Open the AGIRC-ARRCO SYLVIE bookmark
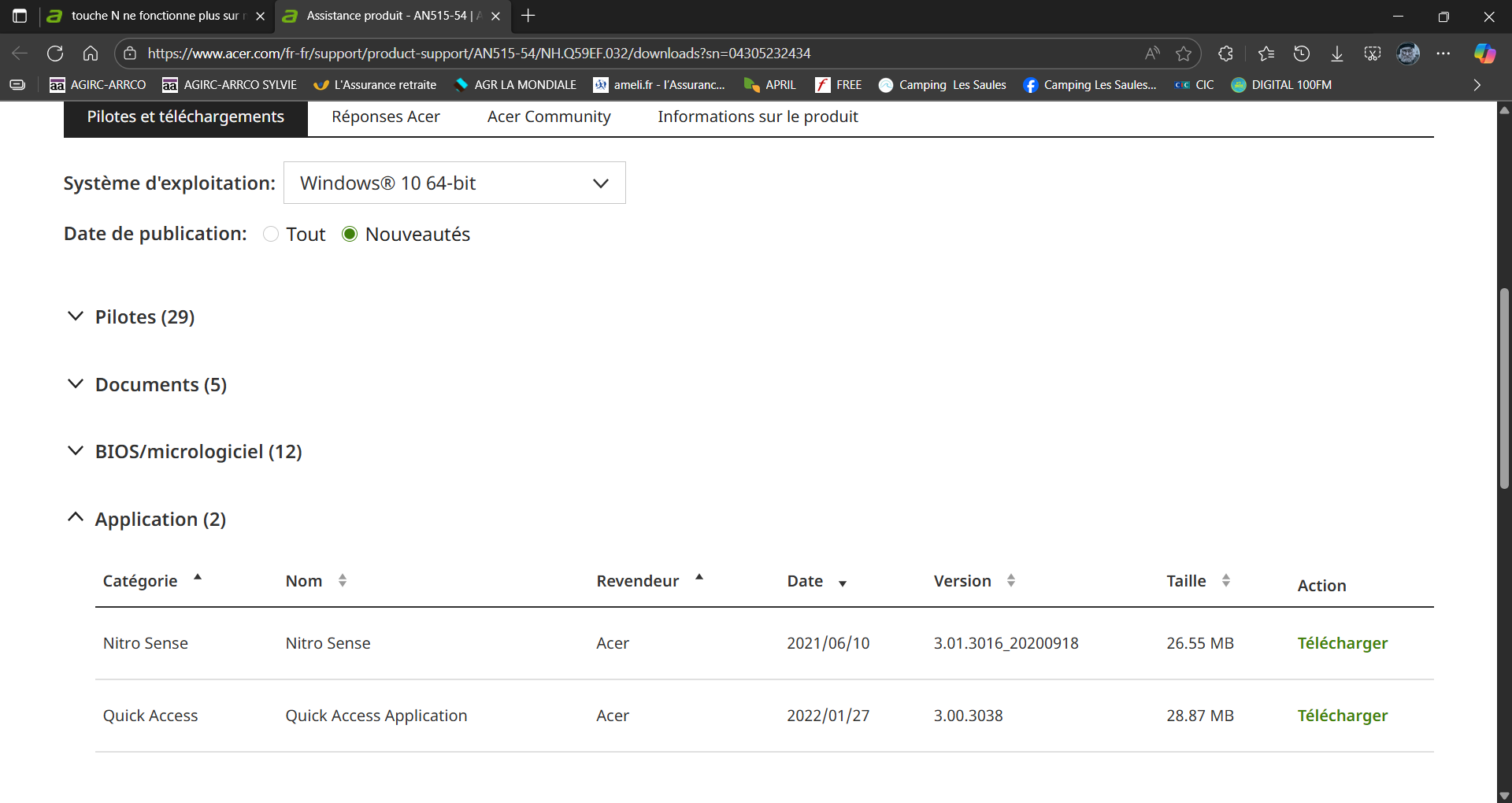Viewport: 1512px width, 803px height. click(229, 85)
